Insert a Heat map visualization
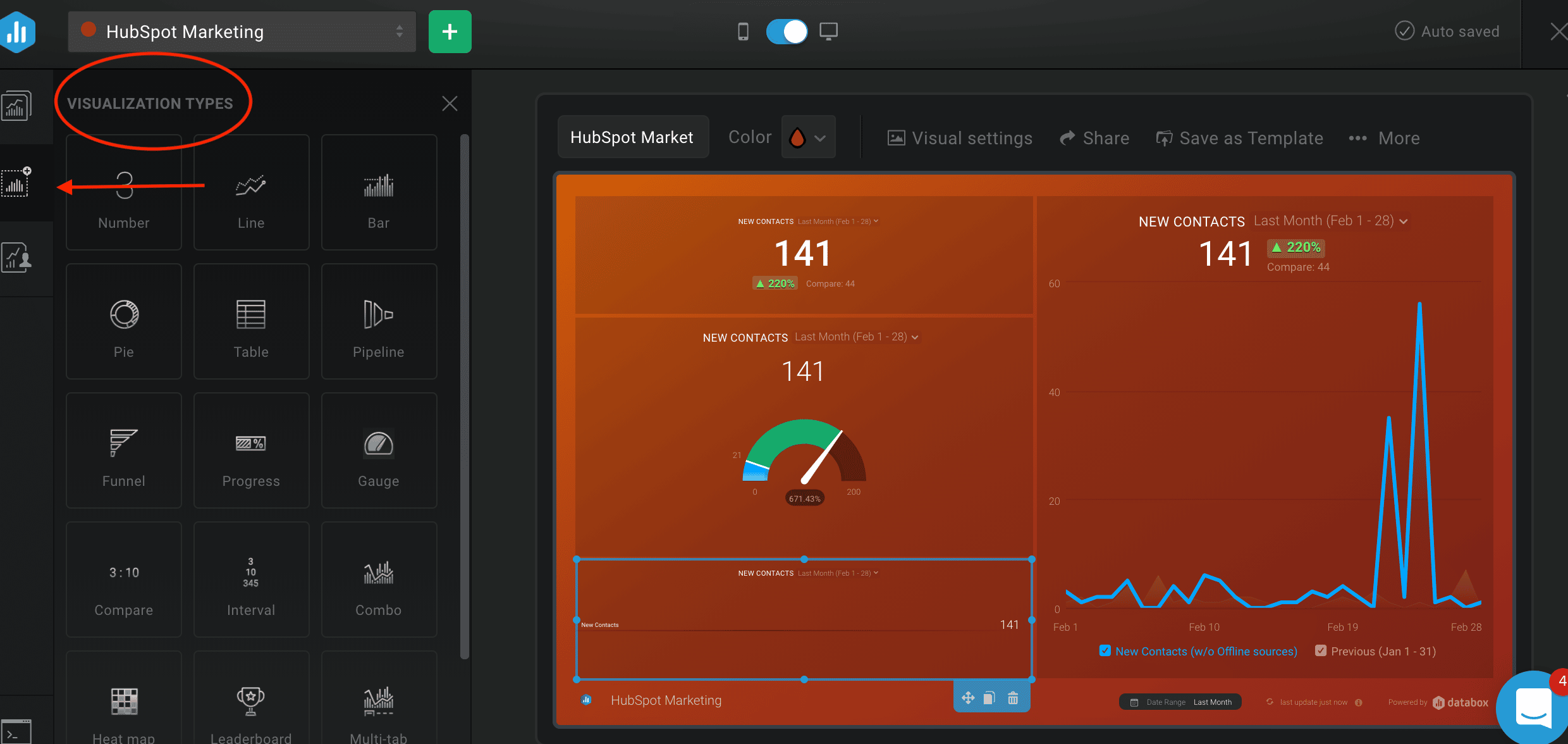Image resolution: width=1568 pixels, height=744 pixels. point(124,698)
